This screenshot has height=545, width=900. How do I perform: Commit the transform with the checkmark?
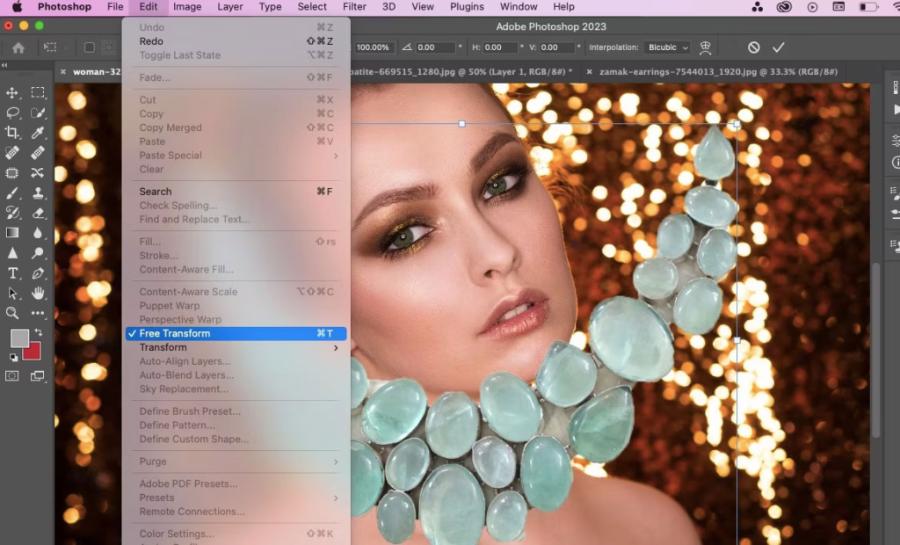point(778,47)
